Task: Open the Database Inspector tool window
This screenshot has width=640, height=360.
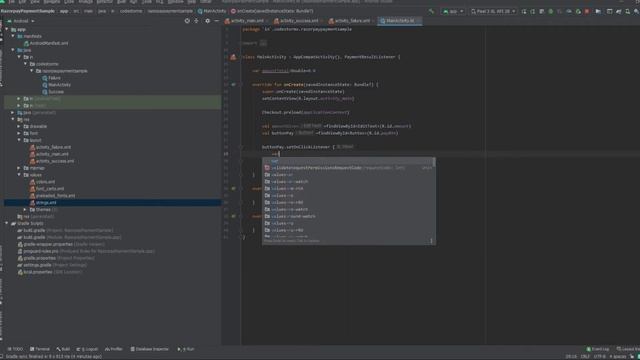Action: pos(149,349)
